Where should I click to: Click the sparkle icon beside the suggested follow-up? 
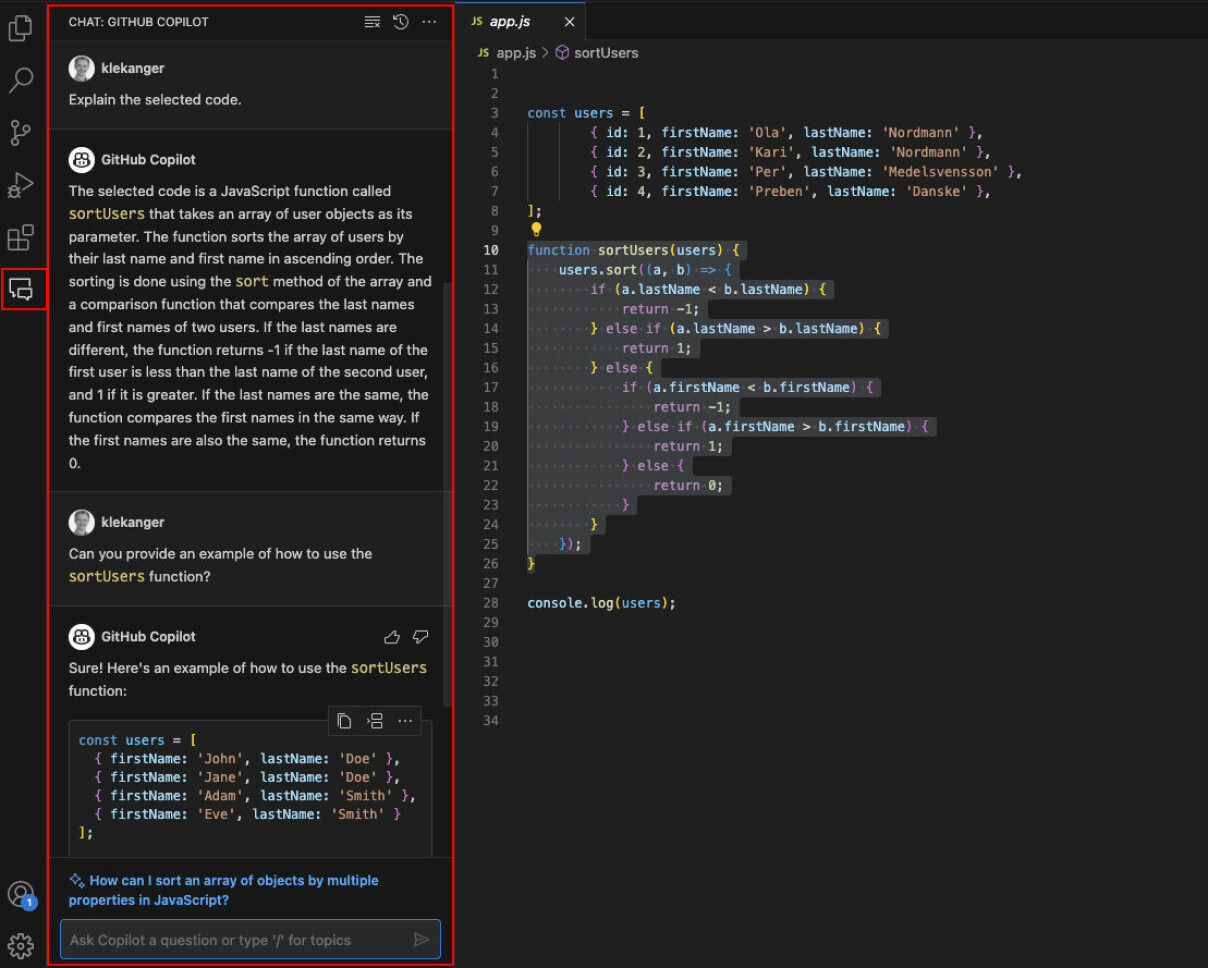click(76, 881)
